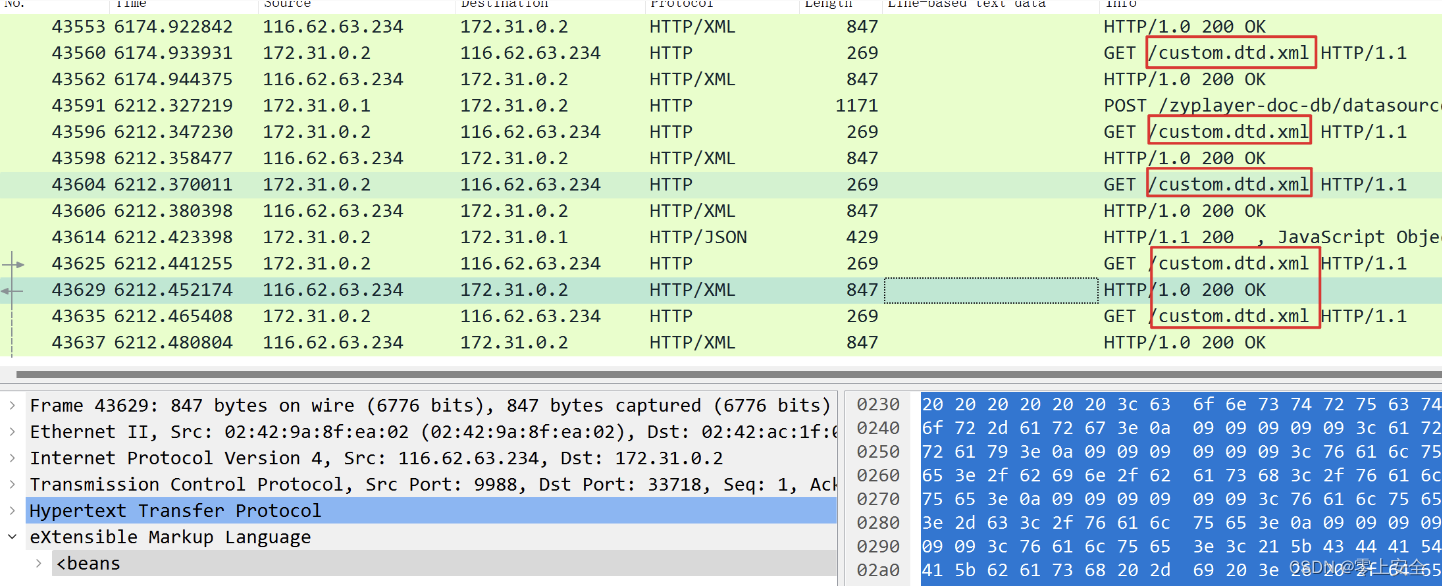The width and height of the screenshot is (1442, 586).
Task: Click time value 6174.922842
Action: click(173, 27)
